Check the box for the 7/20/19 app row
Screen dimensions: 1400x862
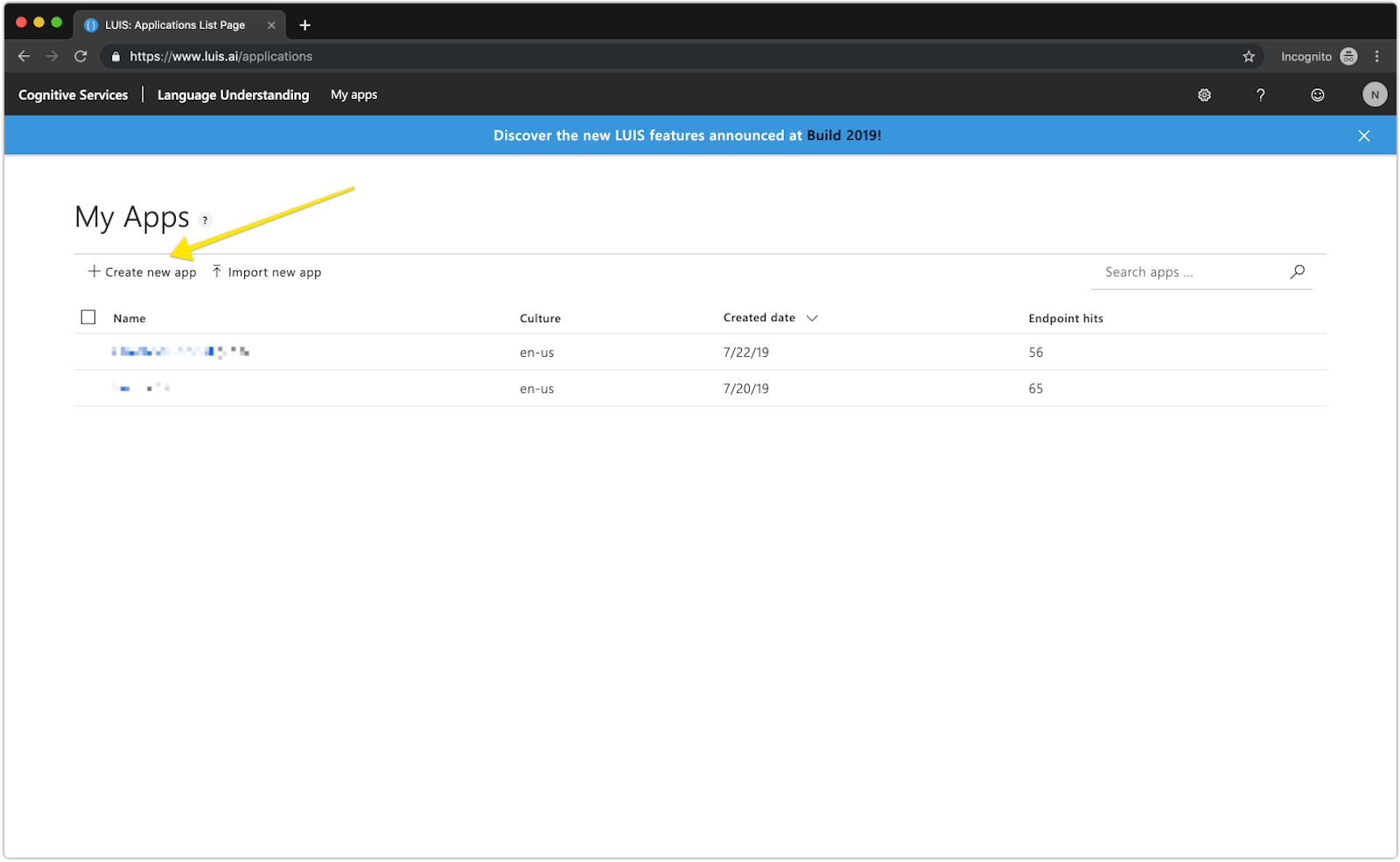point(87,388)
